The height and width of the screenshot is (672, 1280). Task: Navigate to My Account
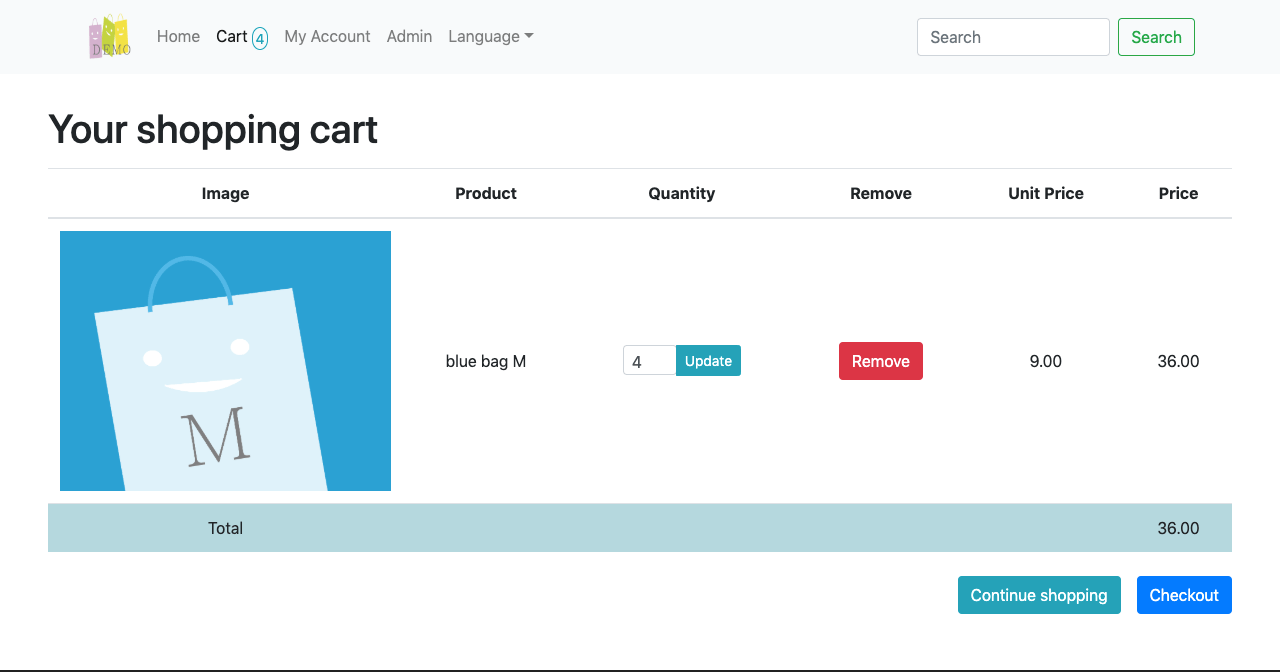(x=327, y=36)
